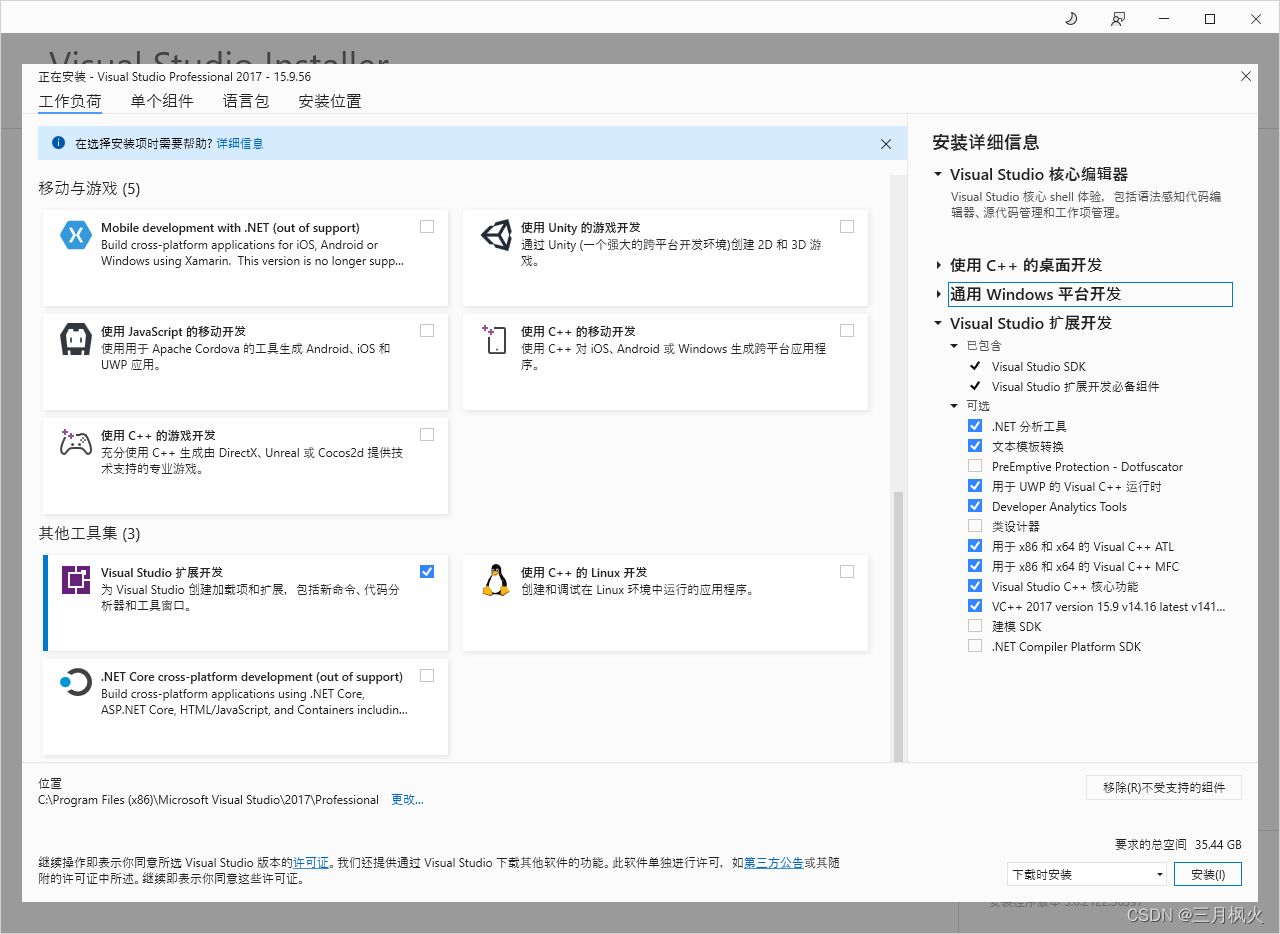Click 更改... to change install location
1280x934 pixels.
407,800
